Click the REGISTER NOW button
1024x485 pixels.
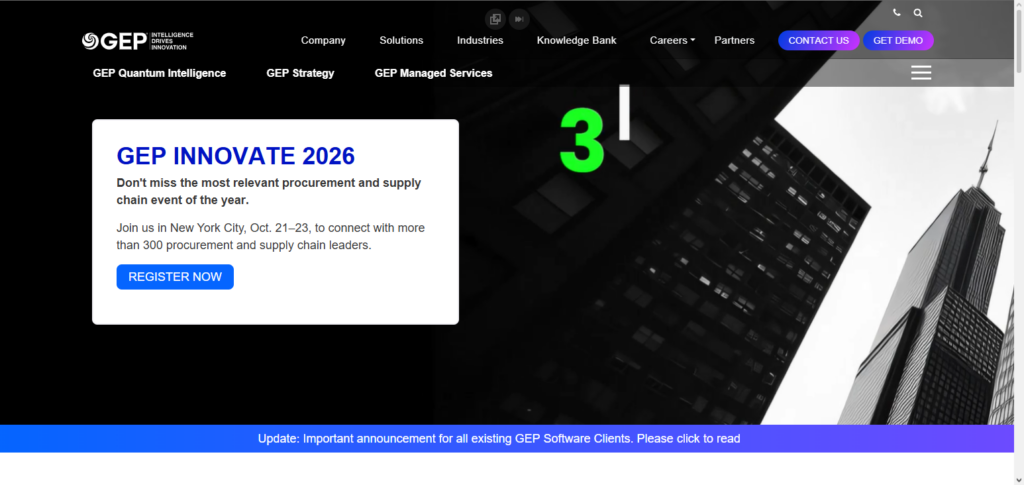coord(175,277)
